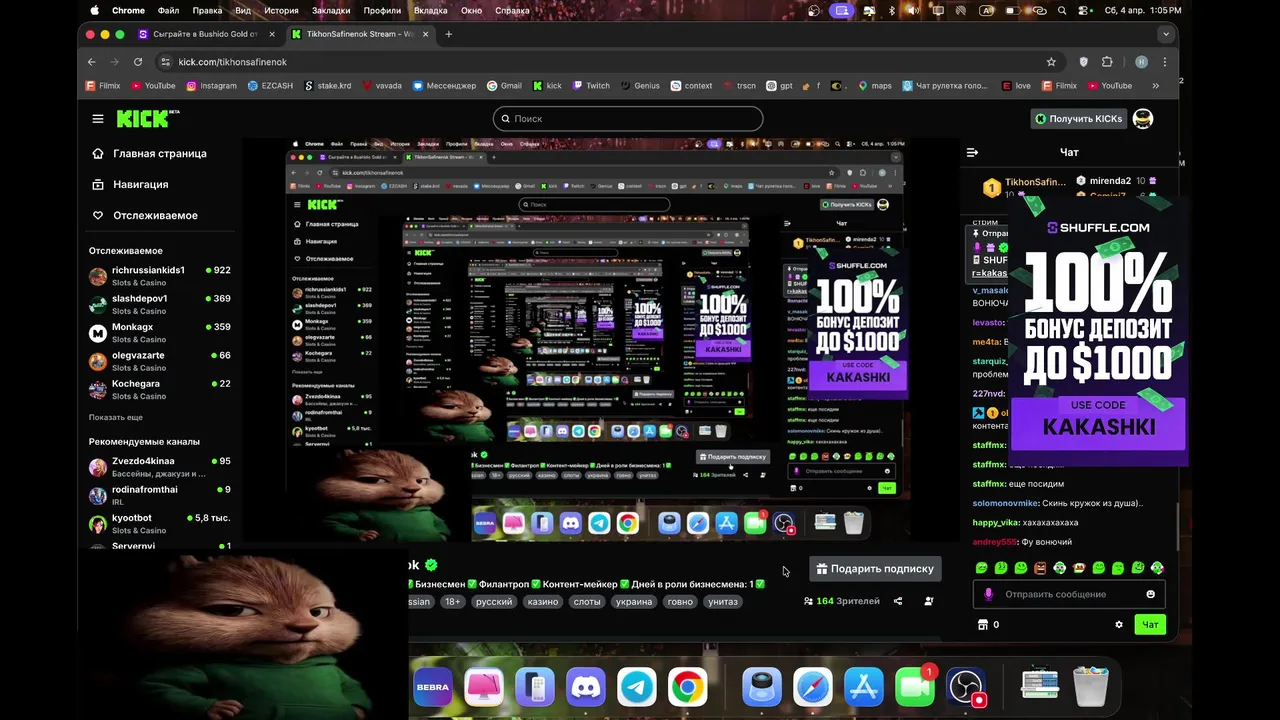Open the Закладки menu
The width and height of the screenshot is (1280, 720).
[x=331, y=10]
